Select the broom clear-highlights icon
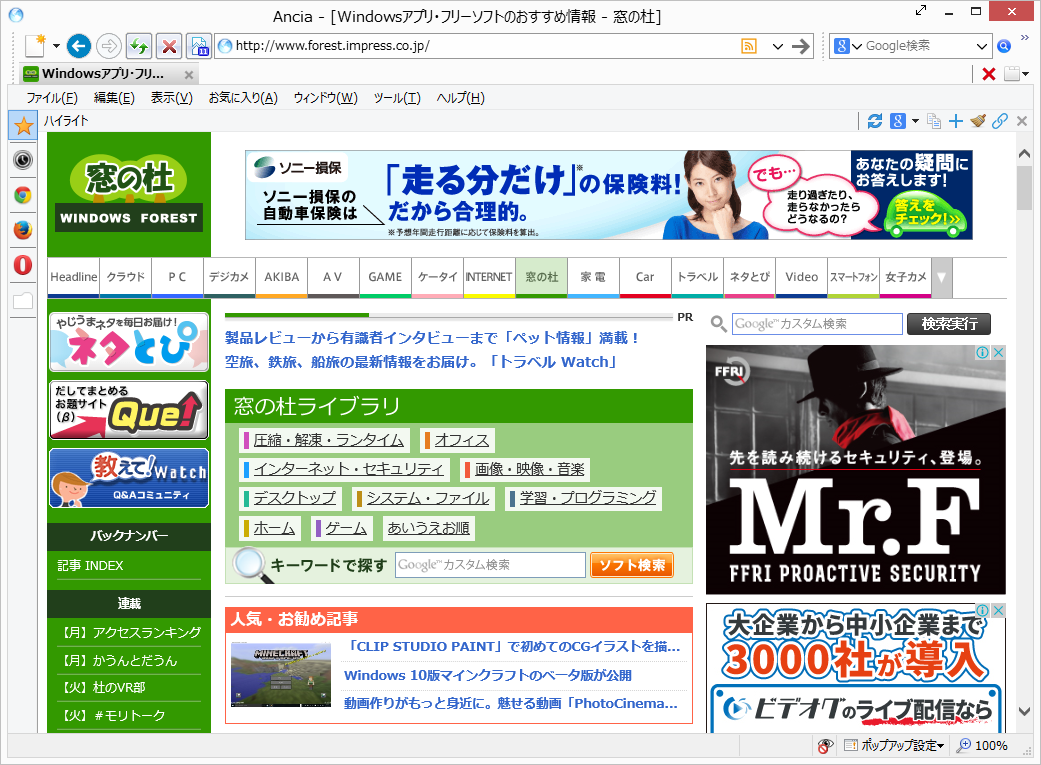 pos(977,120)
